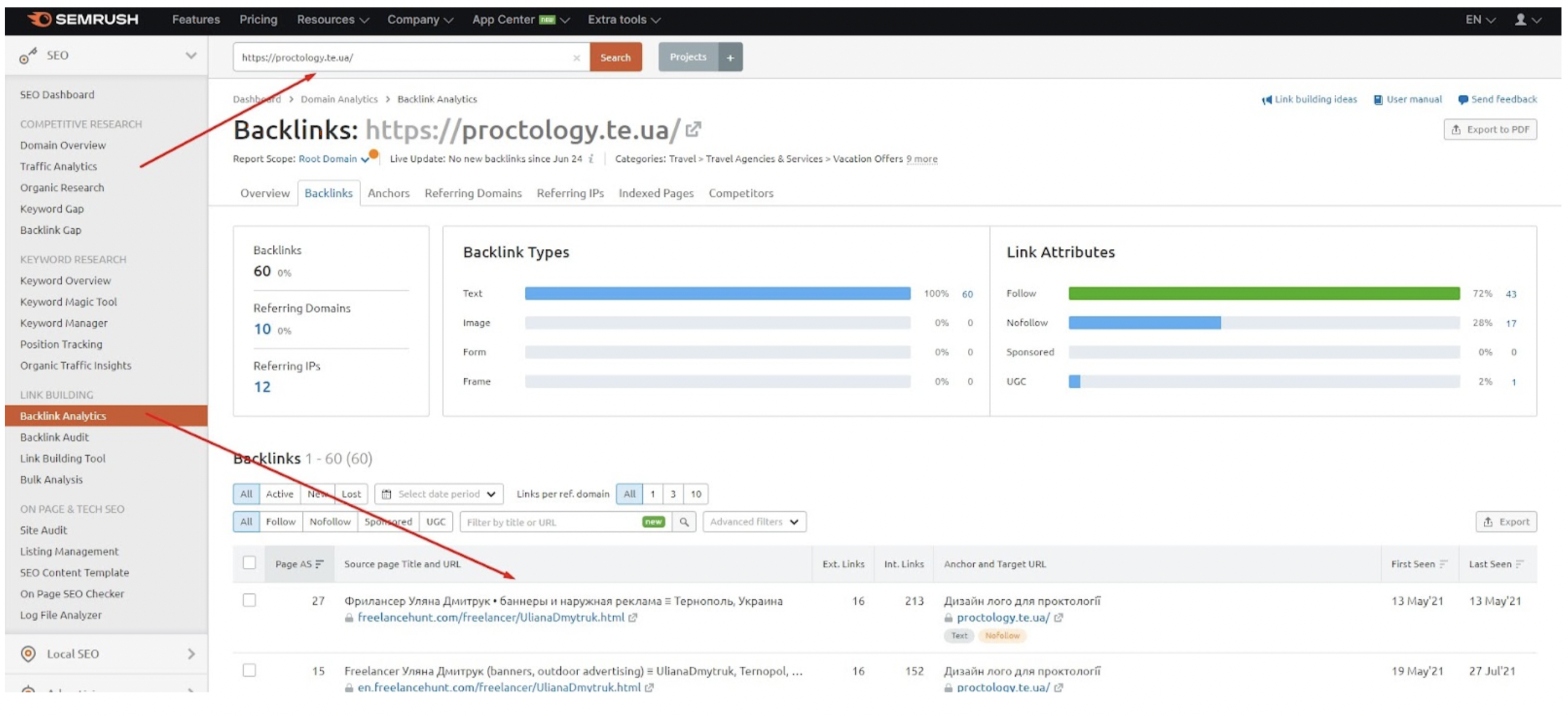Open Site Audit in the sidebar
Screen dimensions: 1568x716
click(x=43, y=530)
